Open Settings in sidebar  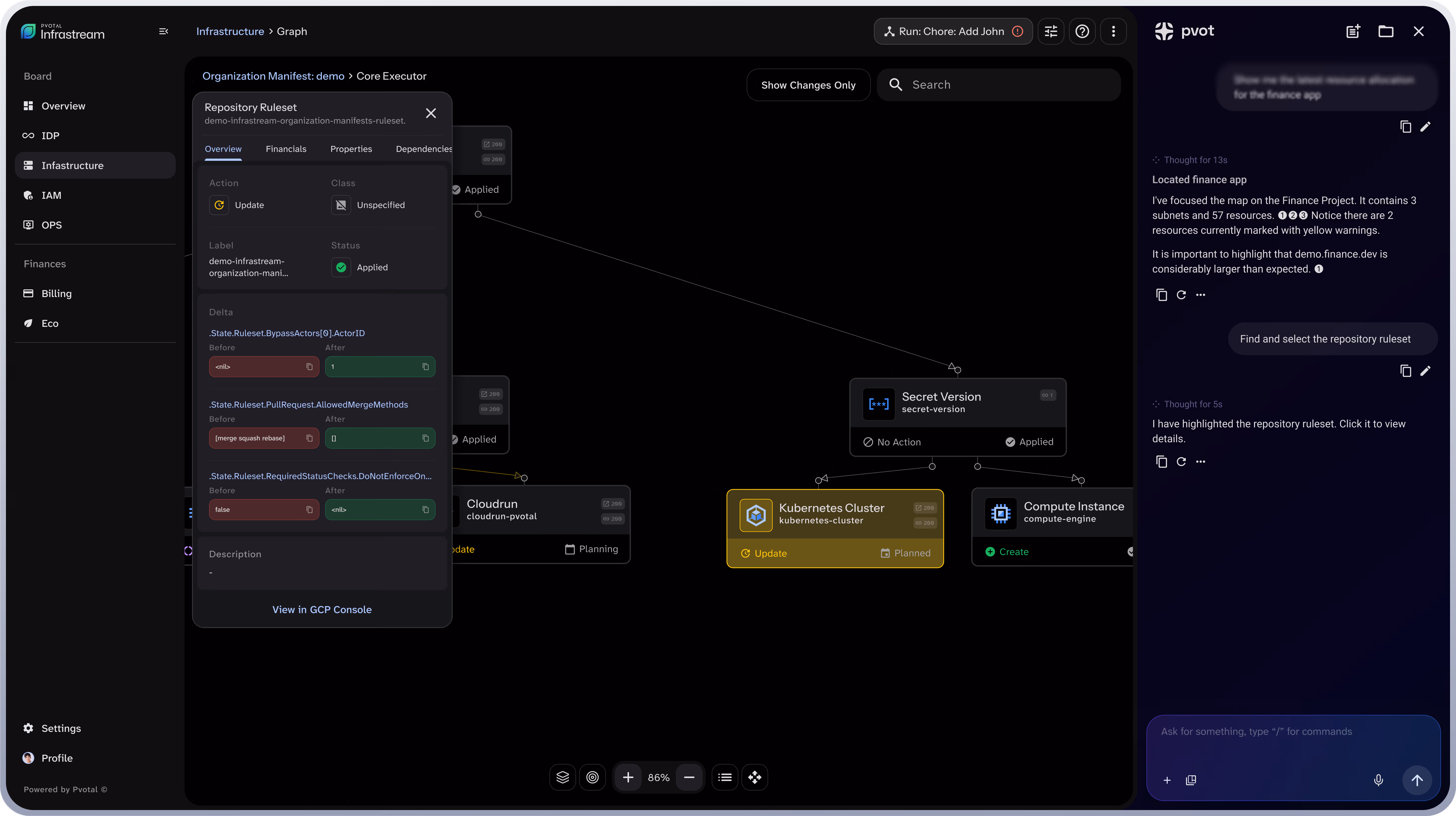click(95, 728)
